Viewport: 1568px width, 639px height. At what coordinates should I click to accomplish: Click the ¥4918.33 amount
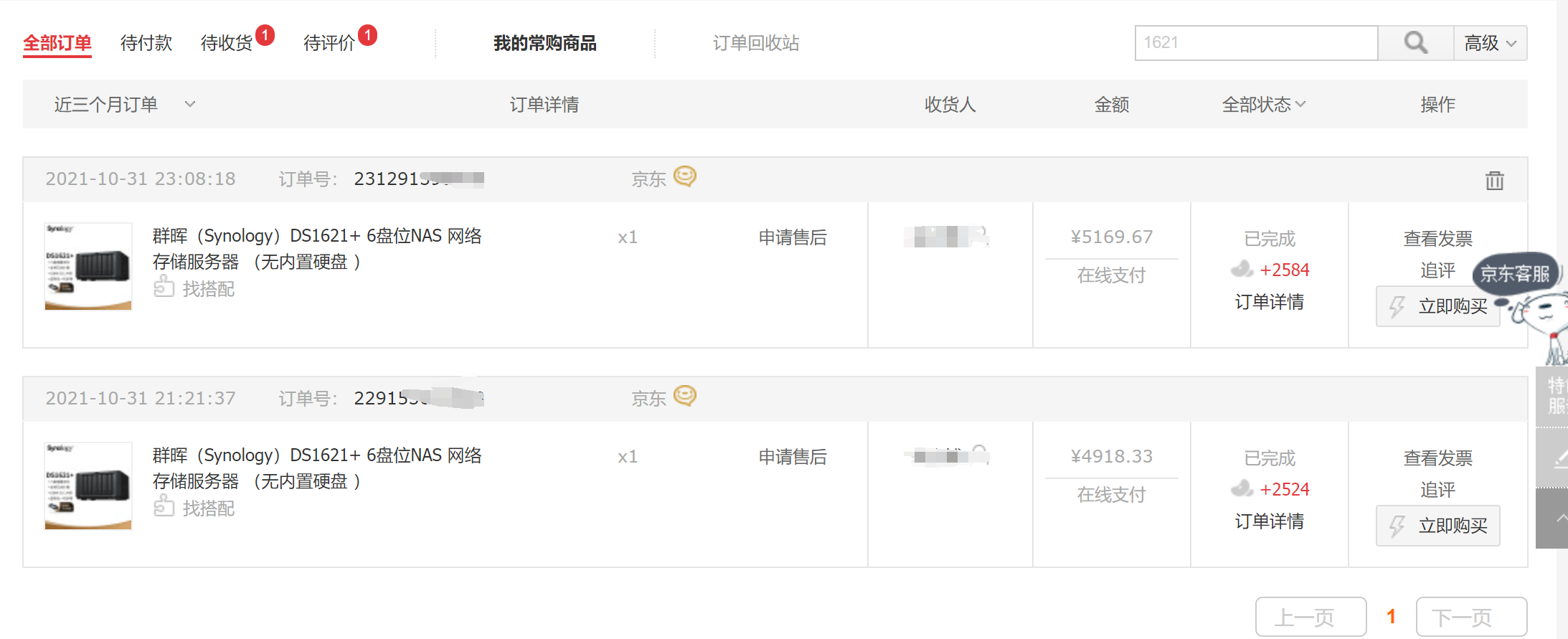(1112, 457)
